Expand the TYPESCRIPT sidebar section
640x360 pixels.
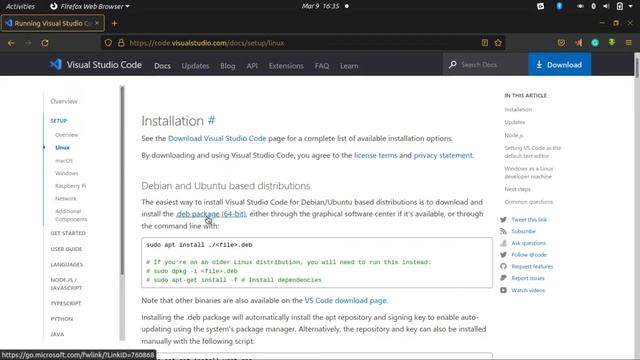click(x=66, y=303)
